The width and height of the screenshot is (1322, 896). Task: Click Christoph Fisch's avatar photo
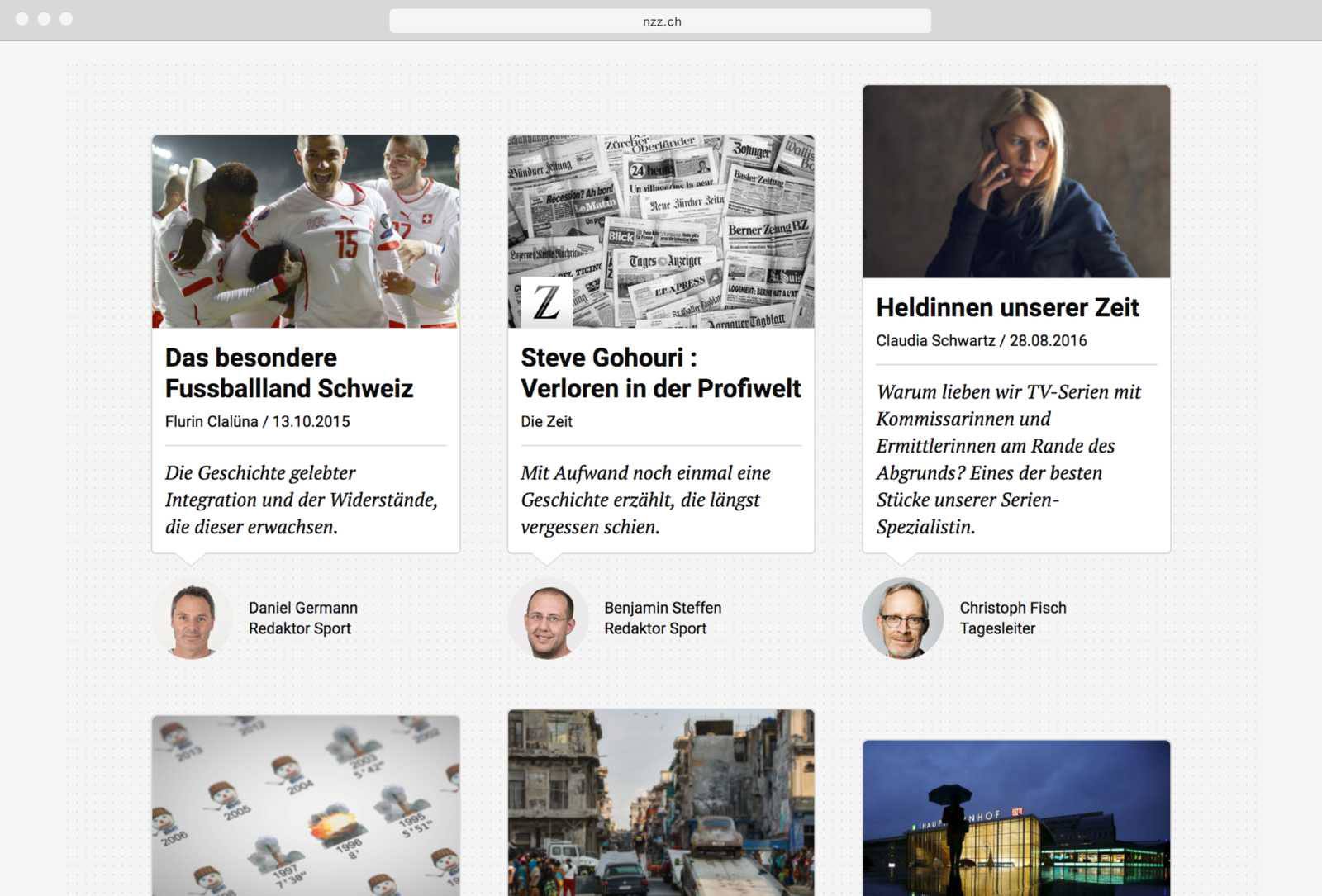(x=902, y=618)
